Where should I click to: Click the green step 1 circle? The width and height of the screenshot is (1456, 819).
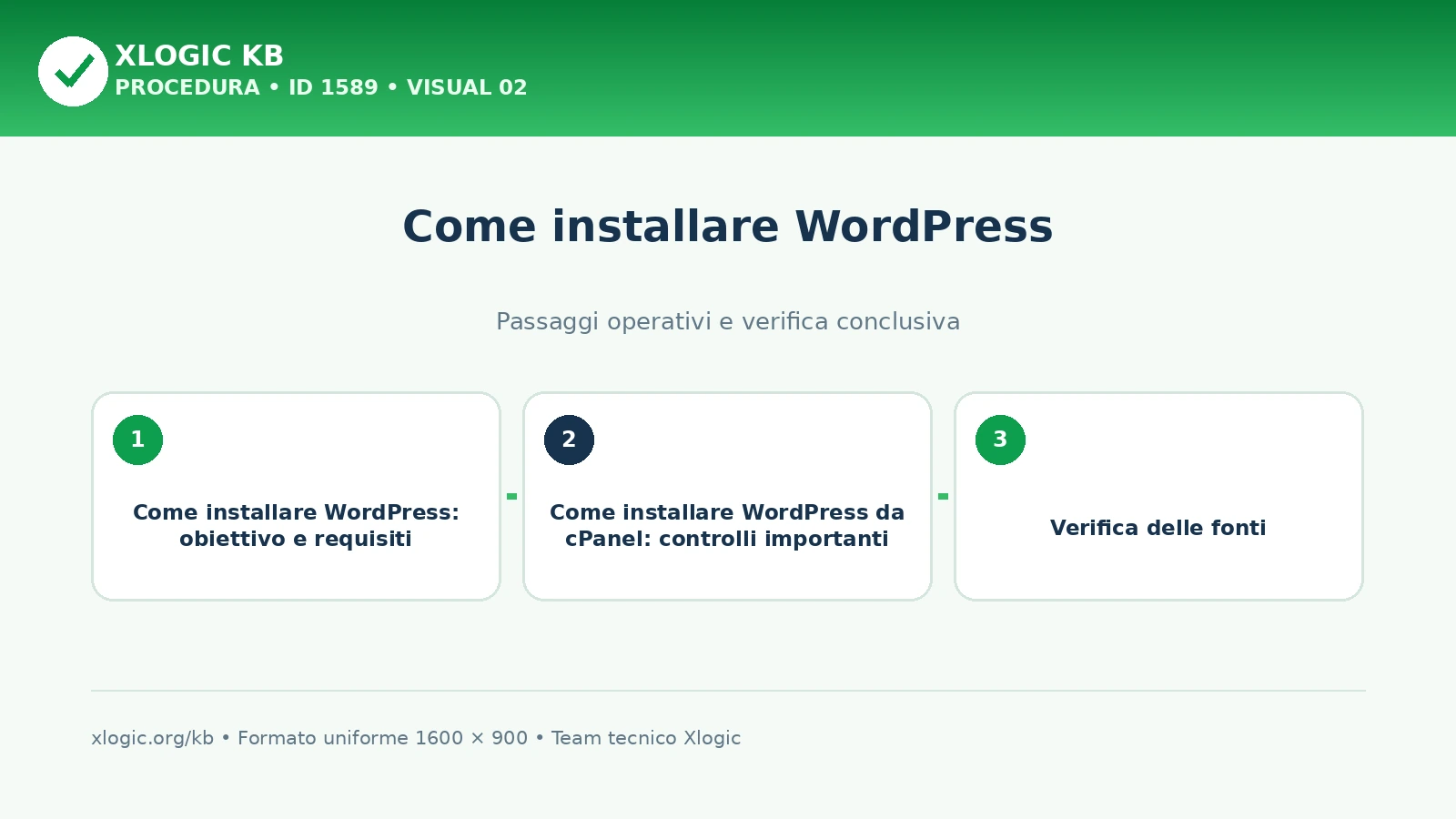pyautogui.click(x=137, y=440)
